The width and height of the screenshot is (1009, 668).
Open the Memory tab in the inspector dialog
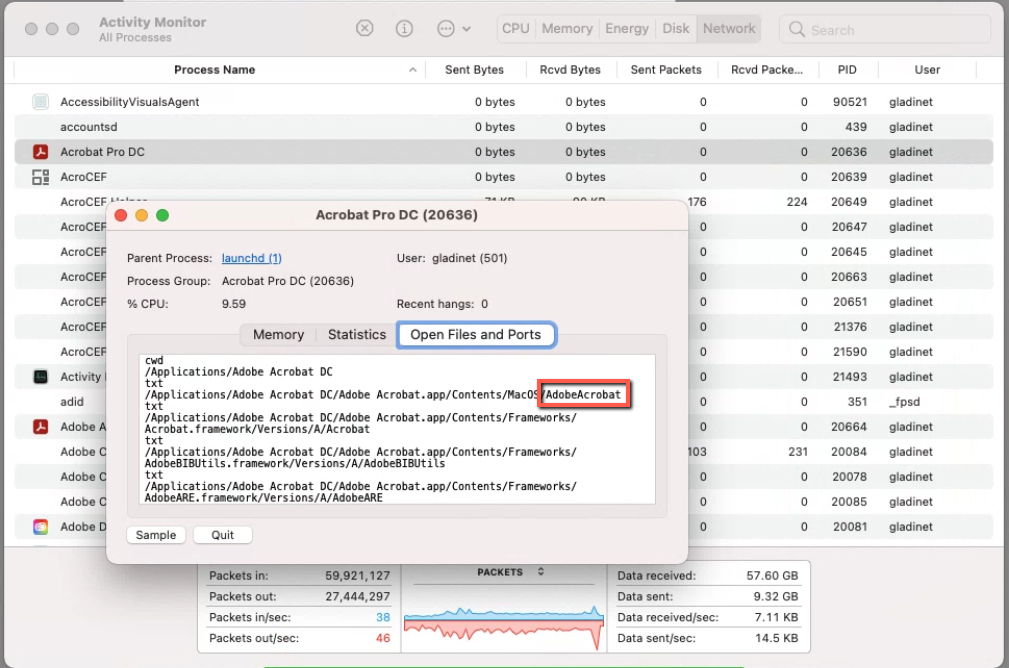278,335
